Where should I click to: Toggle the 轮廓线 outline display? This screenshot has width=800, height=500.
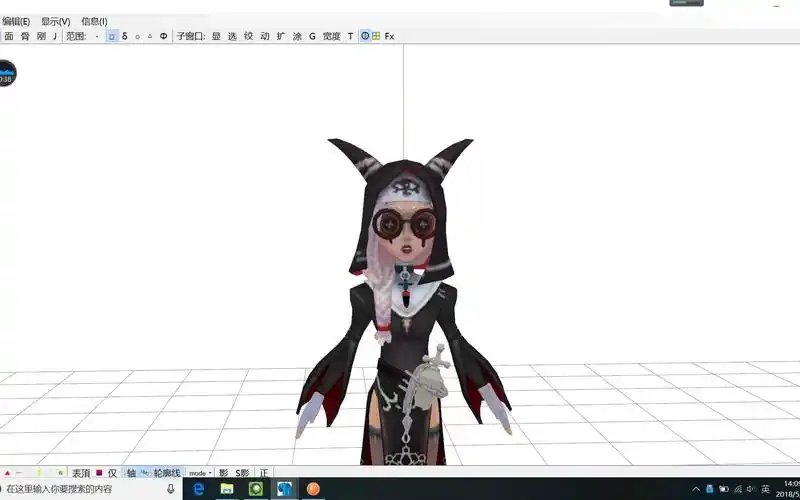167,473
